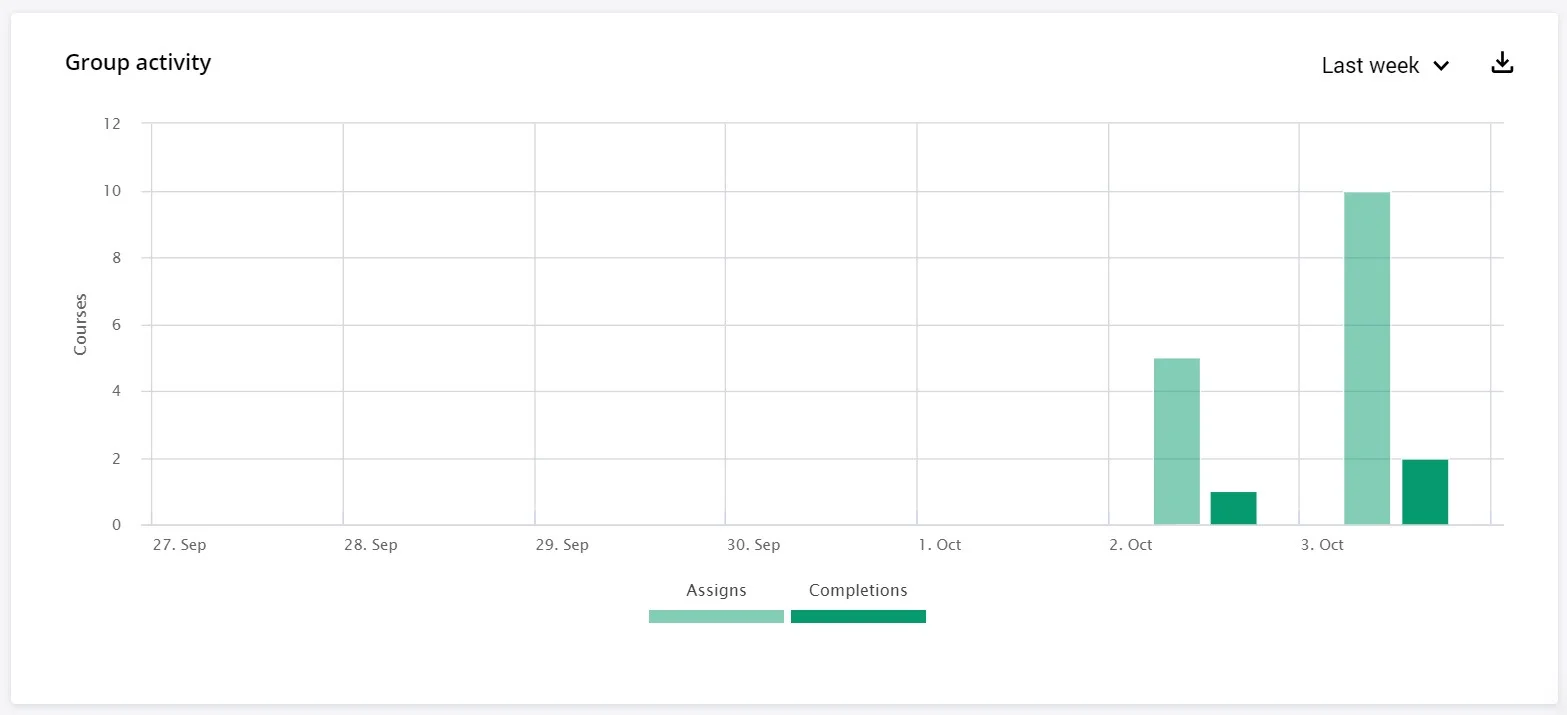Click the 3. Oct axis label
1567x715 pixels.
click(1320, 545)
